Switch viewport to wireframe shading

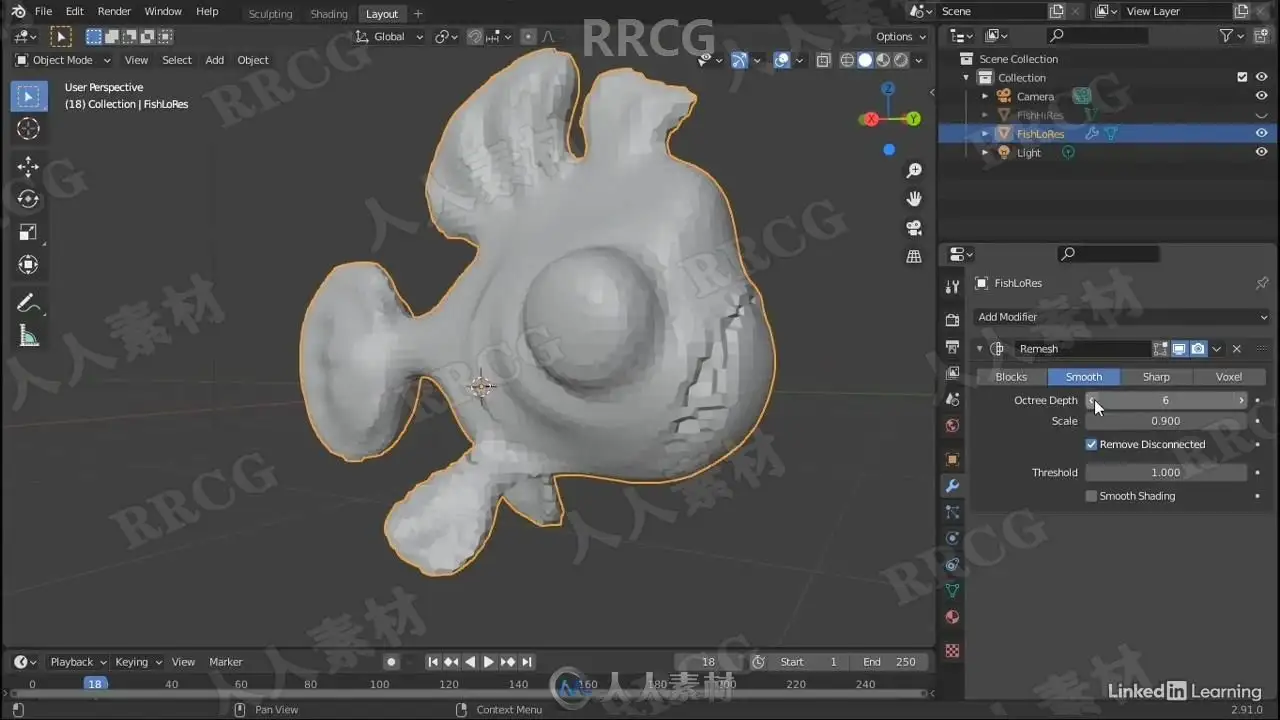click(847, 61)
